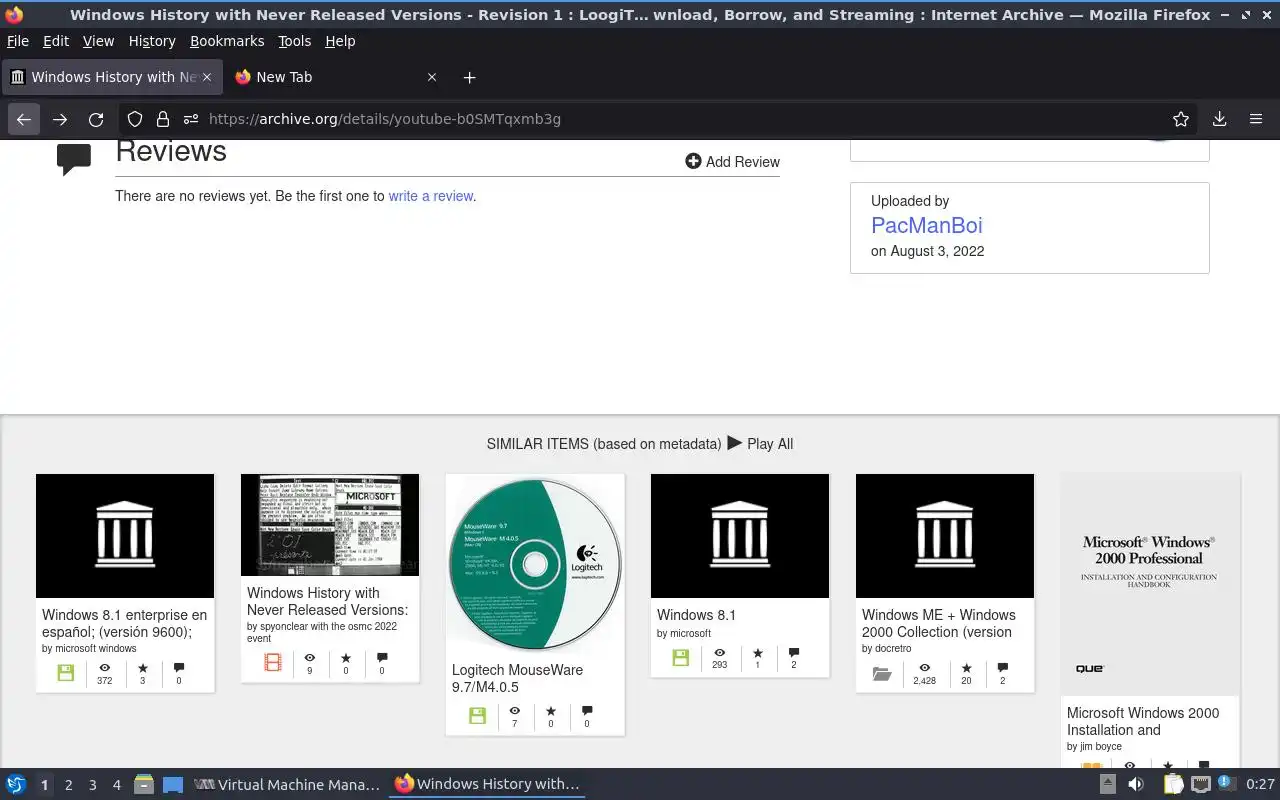Switch to the Windows History tab
Screen dimensions: 1280x800
(112, 77)
